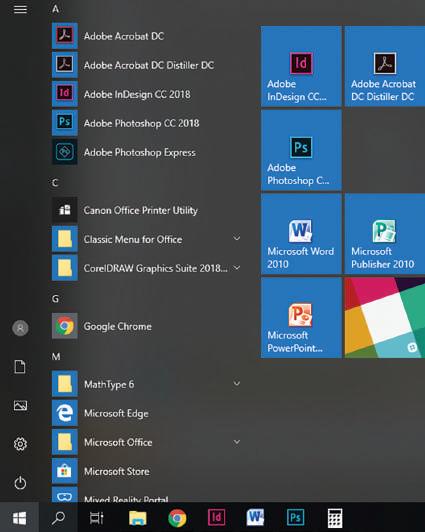Viewport: 425px width, 532px height.
Task: Open Adobe Photoshop Express app
Action: [x=146, y=152]
